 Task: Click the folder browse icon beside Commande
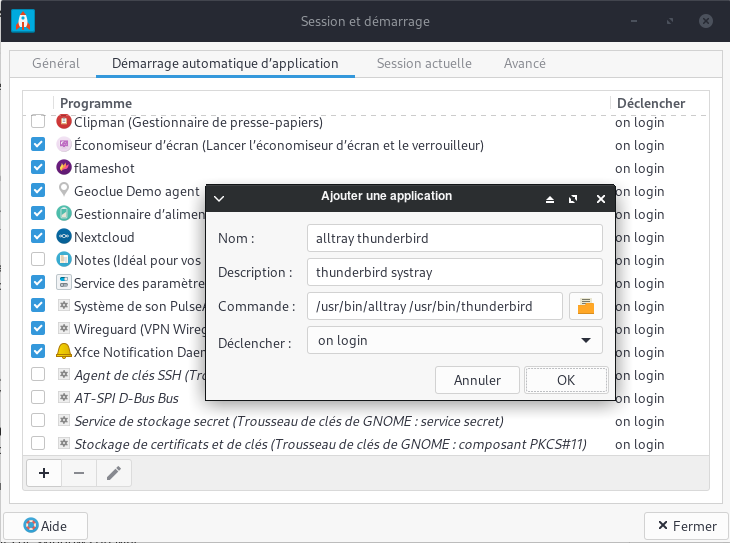tap(586, 306)
